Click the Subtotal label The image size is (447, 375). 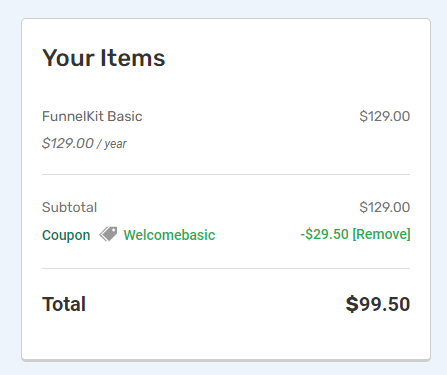(69, 207)
